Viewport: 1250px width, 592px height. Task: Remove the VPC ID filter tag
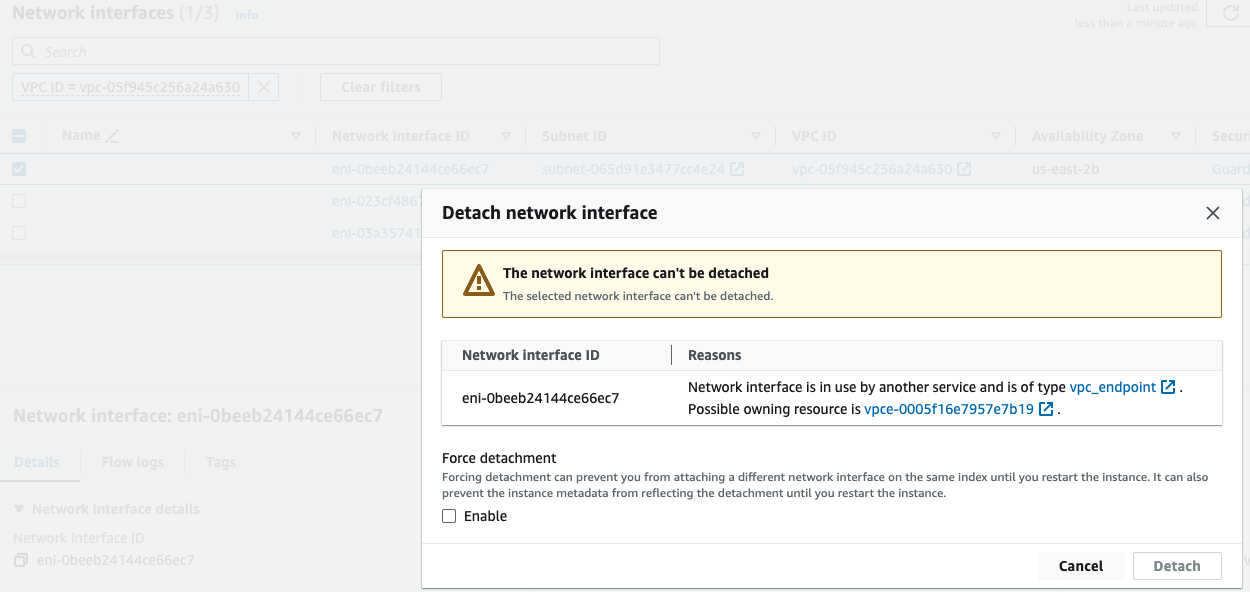click(263, 87)
